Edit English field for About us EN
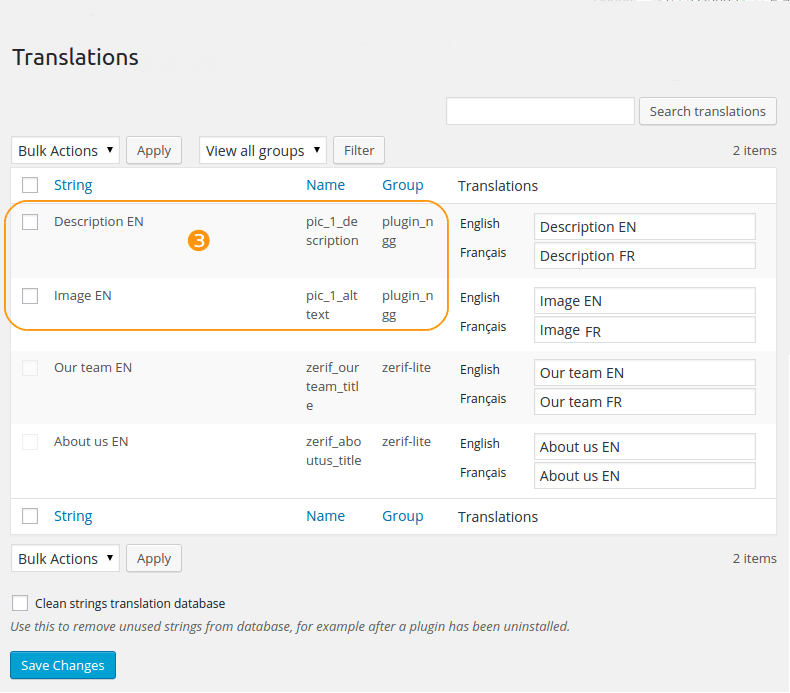The height and width of the screenshot is (693, 790). coord(645,447)
